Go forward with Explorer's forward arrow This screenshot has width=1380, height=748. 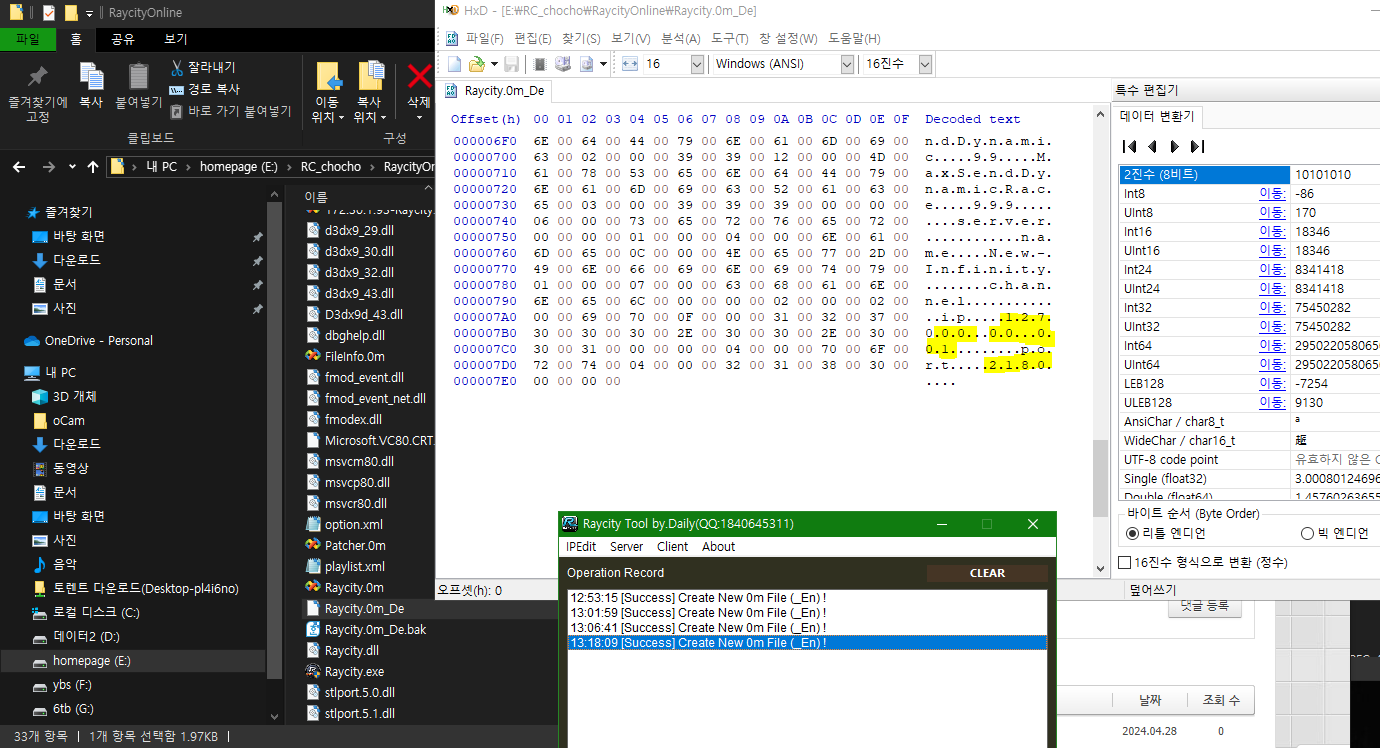48,166
